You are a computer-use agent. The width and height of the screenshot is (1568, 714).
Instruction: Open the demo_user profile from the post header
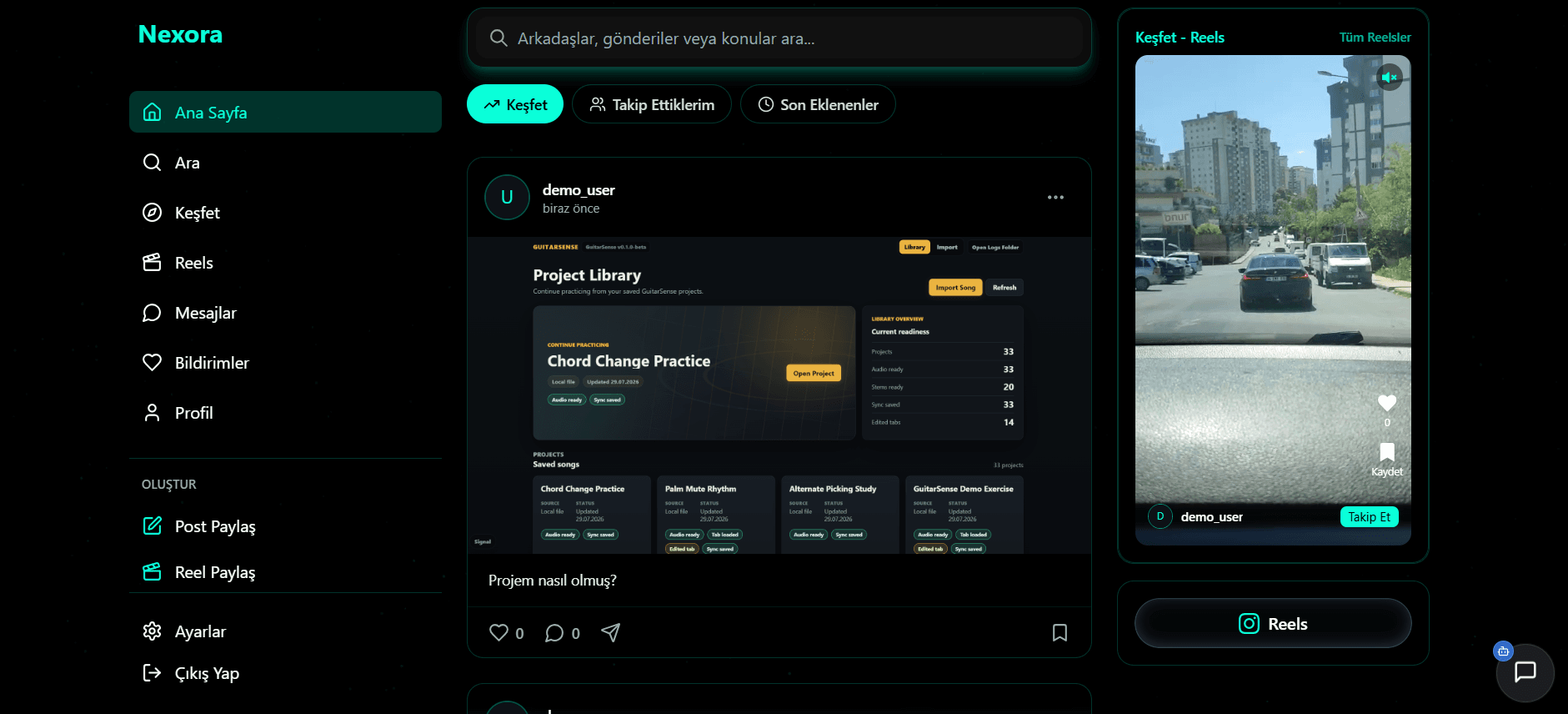(x=579, y=190)
